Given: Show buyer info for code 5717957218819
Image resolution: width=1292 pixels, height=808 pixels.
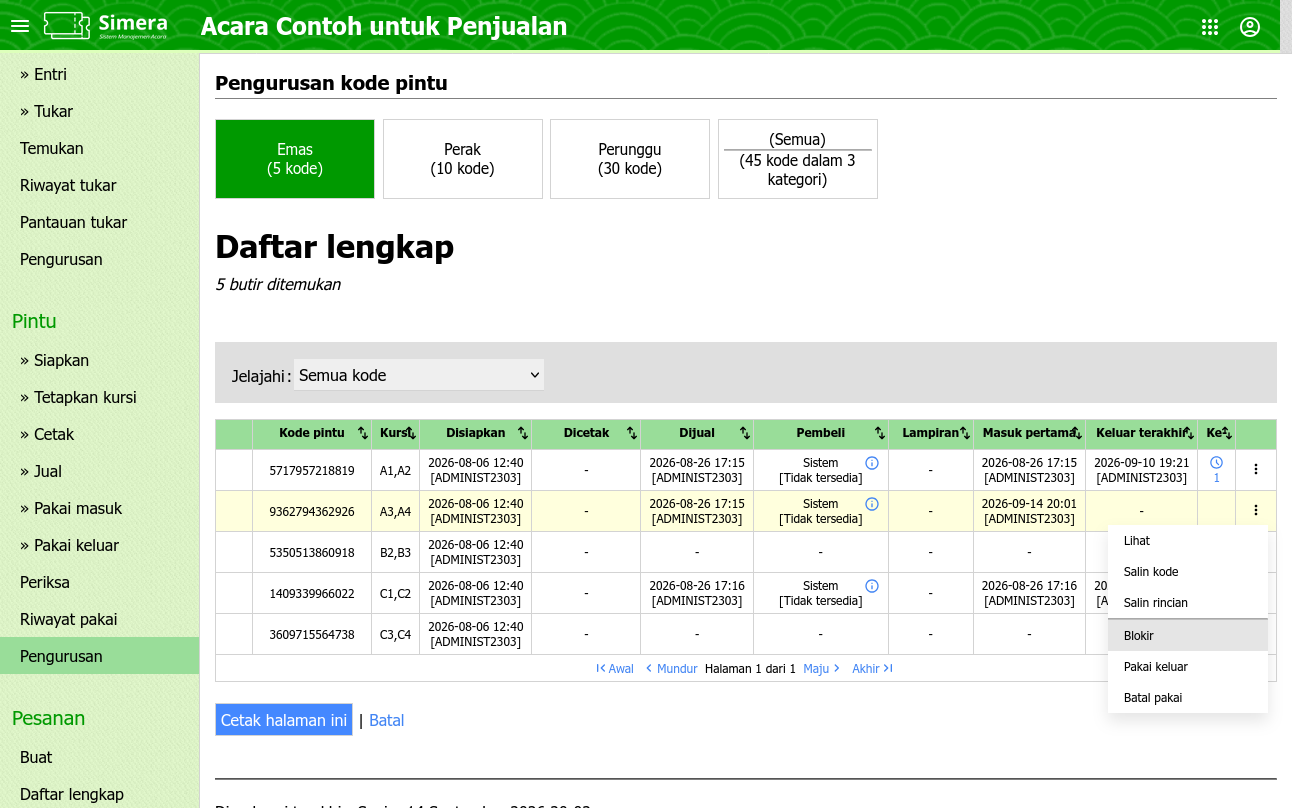Looking at the screenshot, I should 872,463.
